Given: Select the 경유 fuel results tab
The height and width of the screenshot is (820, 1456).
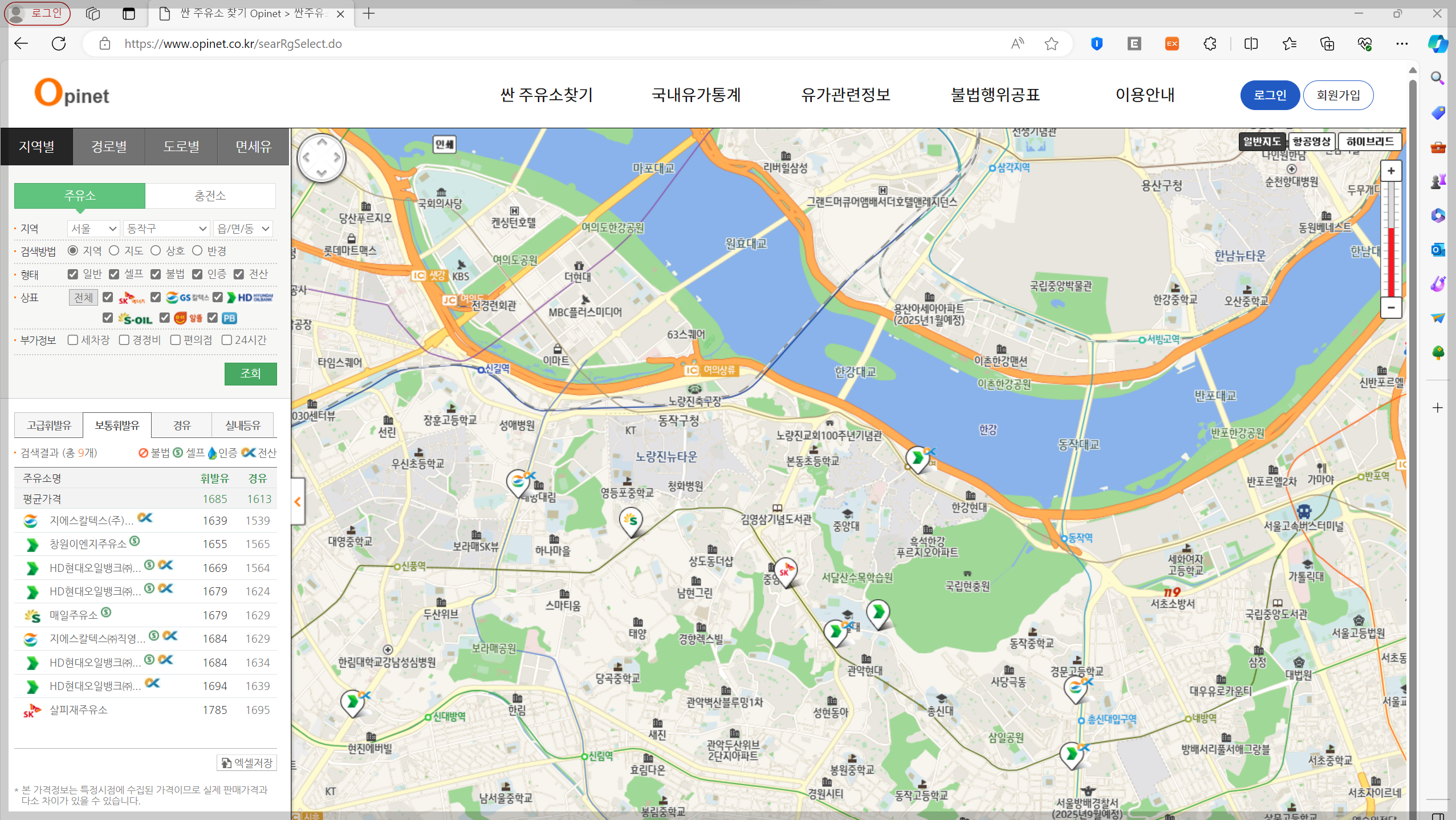Looking at the screenshot, I should (181, 425).
